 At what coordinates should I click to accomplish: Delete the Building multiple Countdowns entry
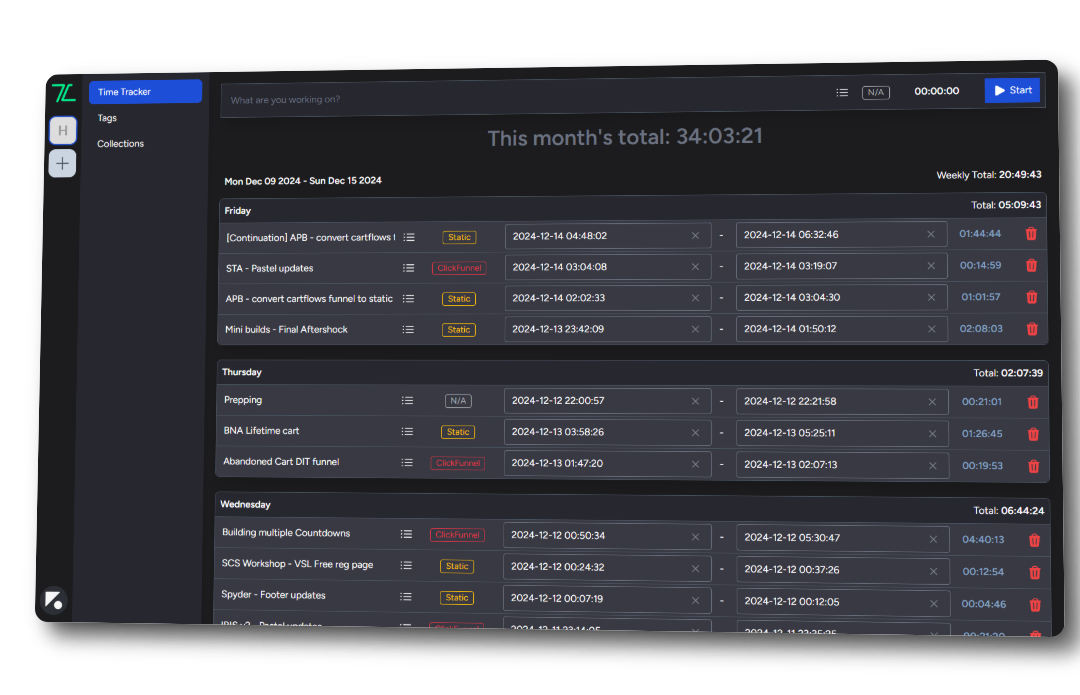(1034, 540)
